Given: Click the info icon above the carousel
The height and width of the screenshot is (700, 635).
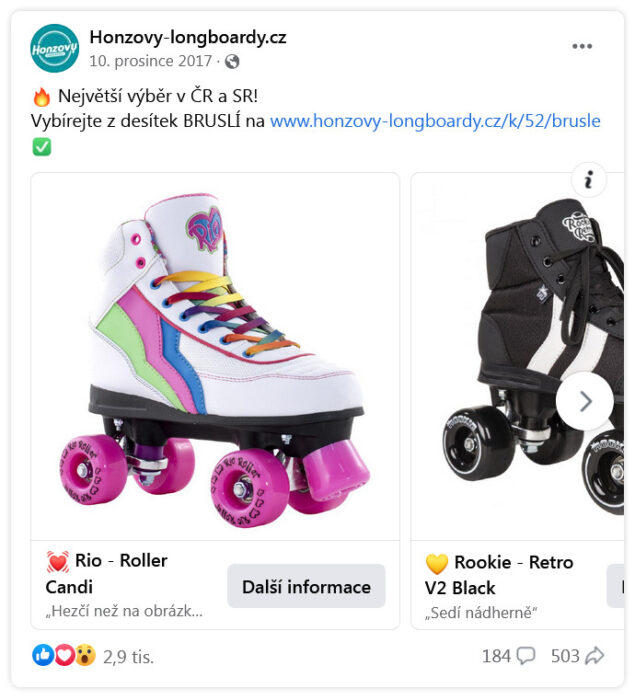Looking at the screenshot, I should click(589, 179).
